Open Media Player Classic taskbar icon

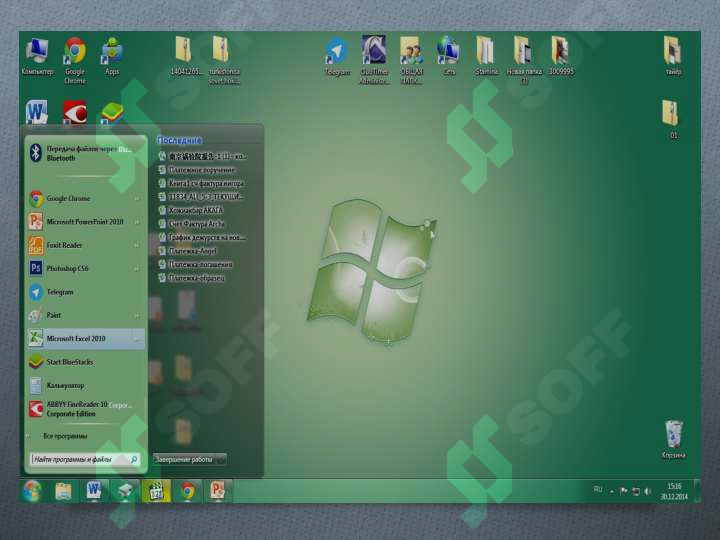pyautogui.click(x=156, y=491)
